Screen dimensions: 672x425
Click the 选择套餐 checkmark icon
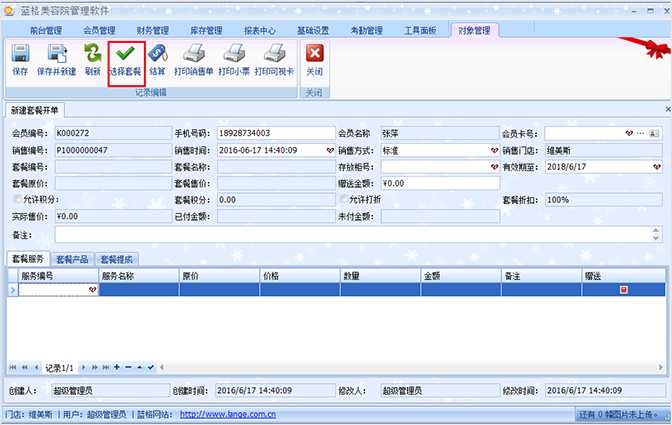[125, 54]
